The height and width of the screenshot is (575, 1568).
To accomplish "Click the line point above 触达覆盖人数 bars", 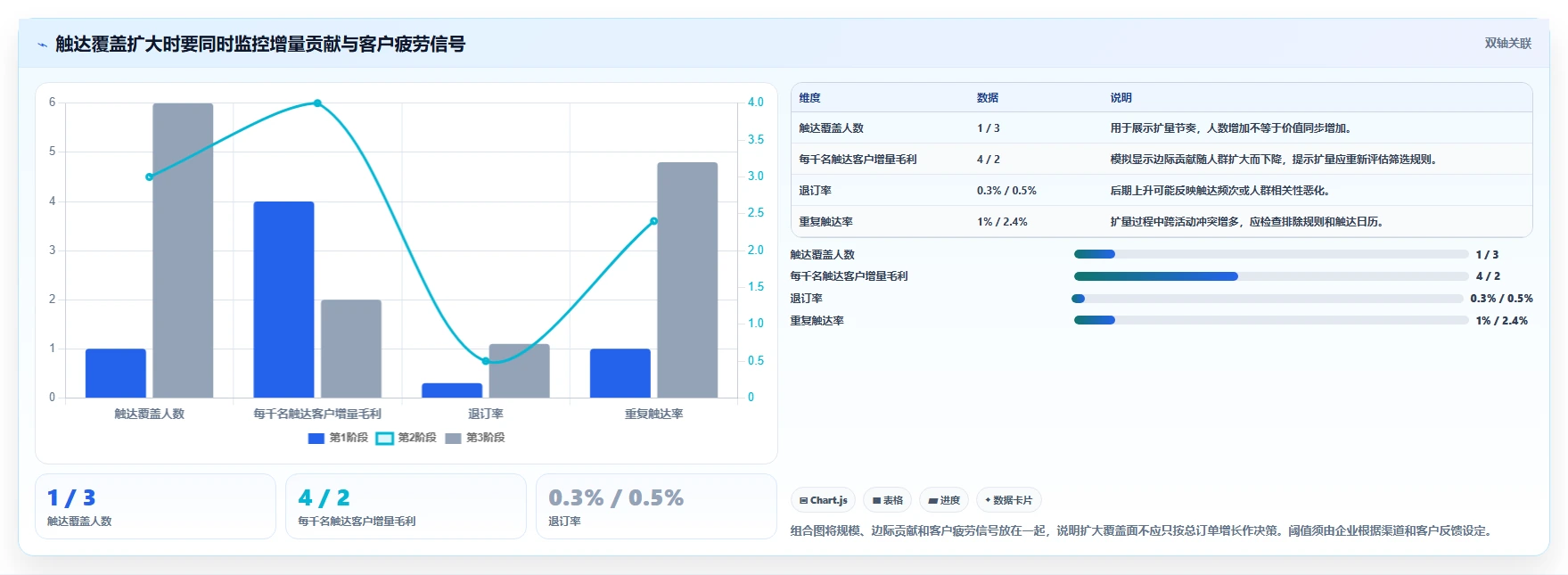I will [149, 177].
